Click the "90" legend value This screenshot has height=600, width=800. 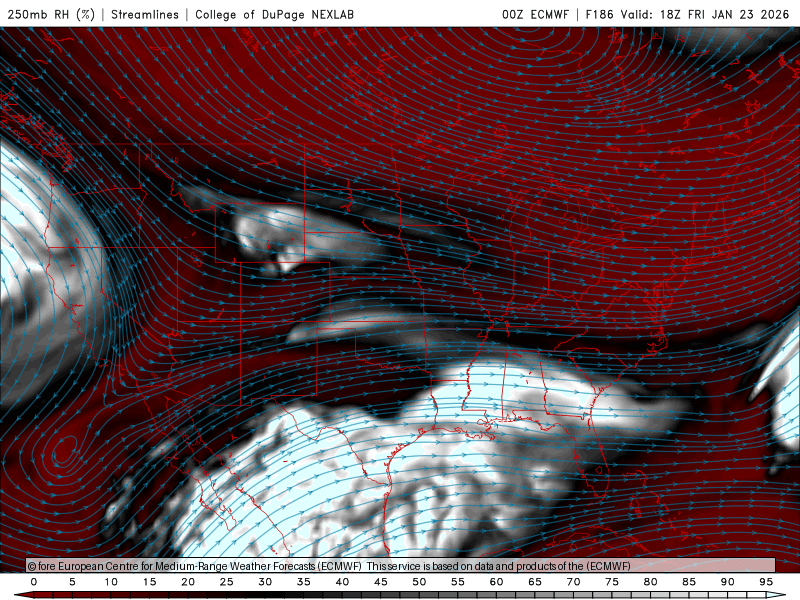pyautogui.click(x=728, y=582)
